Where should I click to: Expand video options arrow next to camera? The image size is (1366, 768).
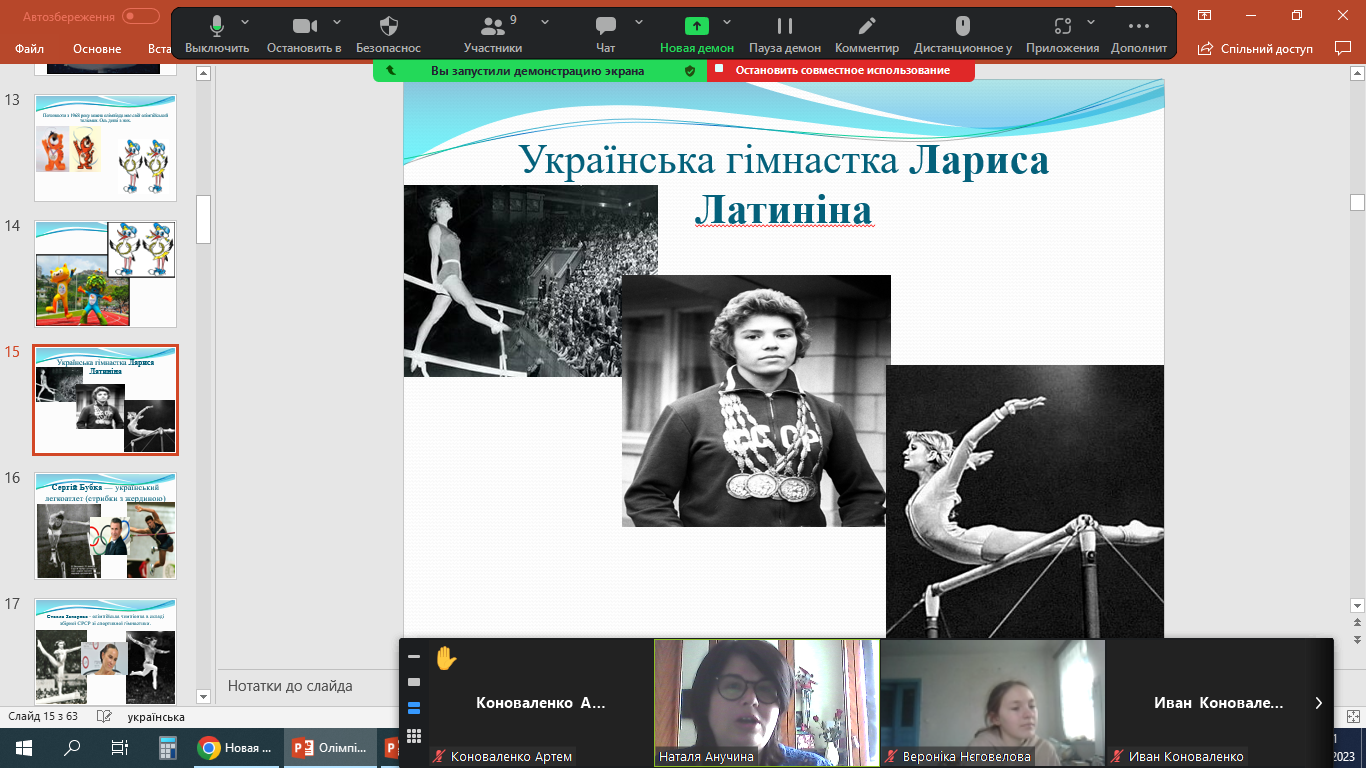pos(336,21)
